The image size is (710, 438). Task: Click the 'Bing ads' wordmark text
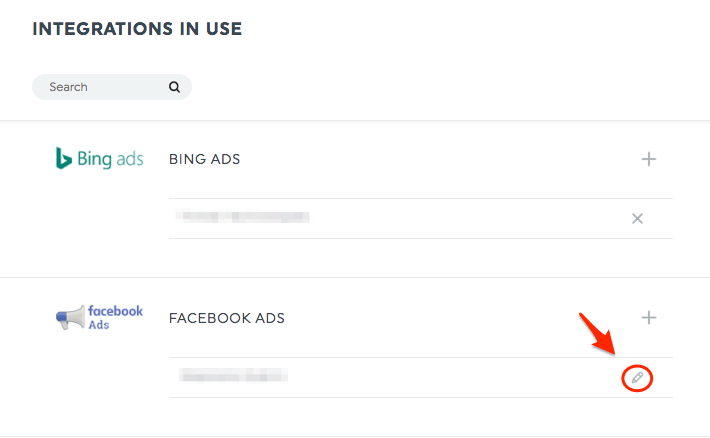[110, 159]
